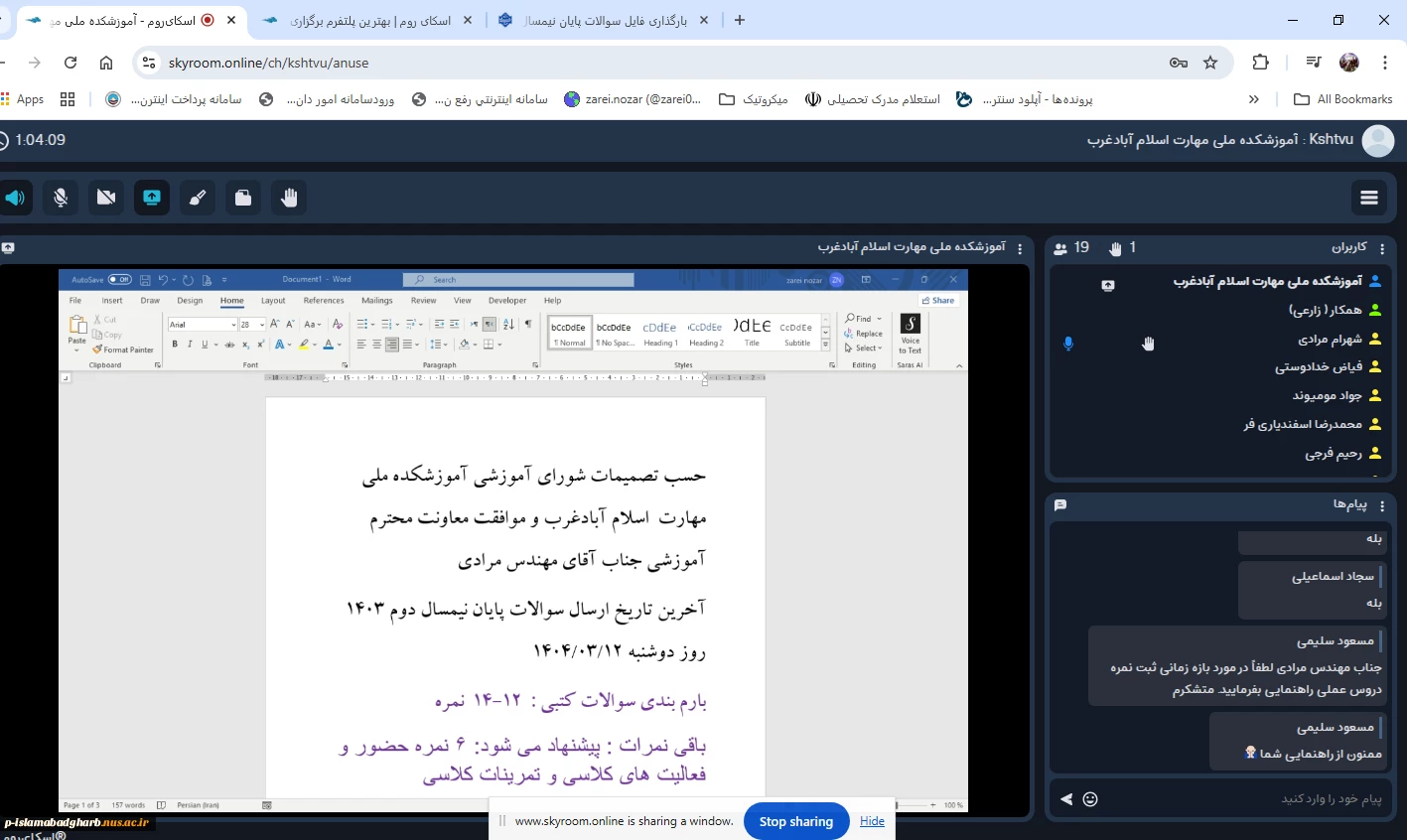Click the shading paint bucket color in Word
Image resolution: width=1407 pixels, height=840 pixels.
463,345
